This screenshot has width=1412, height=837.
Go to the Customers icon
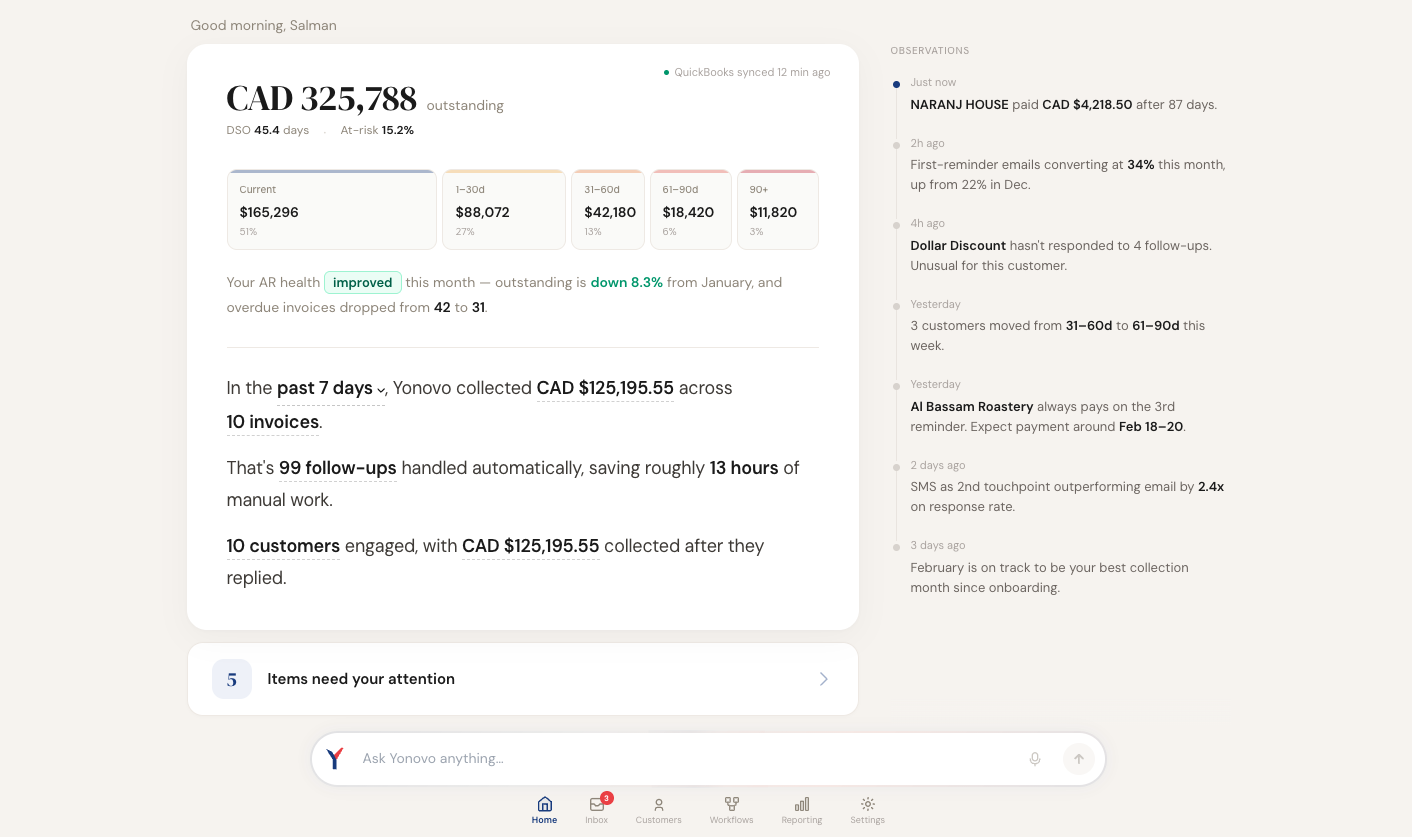658,804
